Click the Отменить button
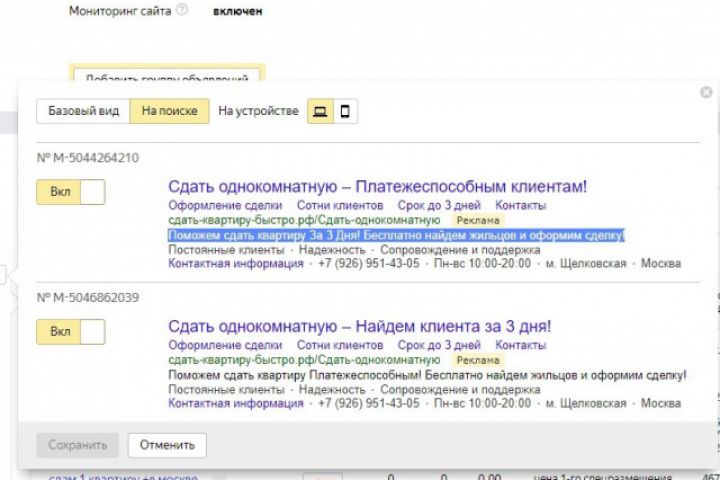The width and height of the screenshot is (720, 480). (x=167, y=445)
